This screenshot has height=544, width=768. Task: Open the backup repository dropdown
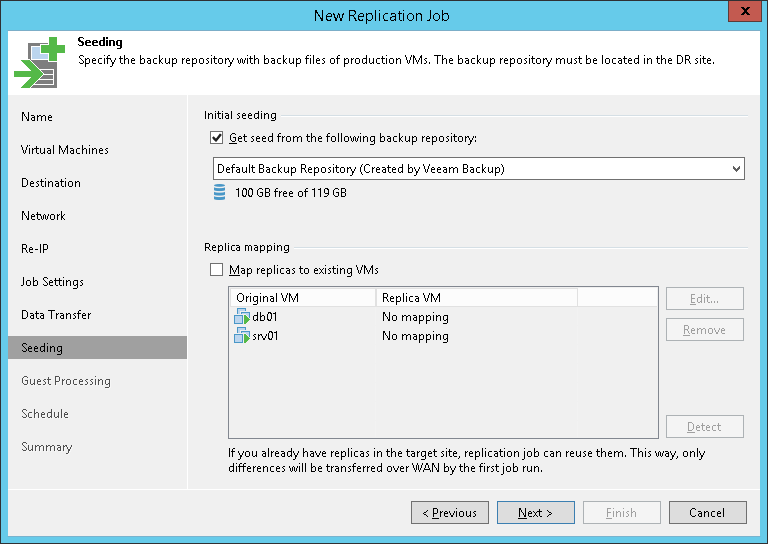736,169
